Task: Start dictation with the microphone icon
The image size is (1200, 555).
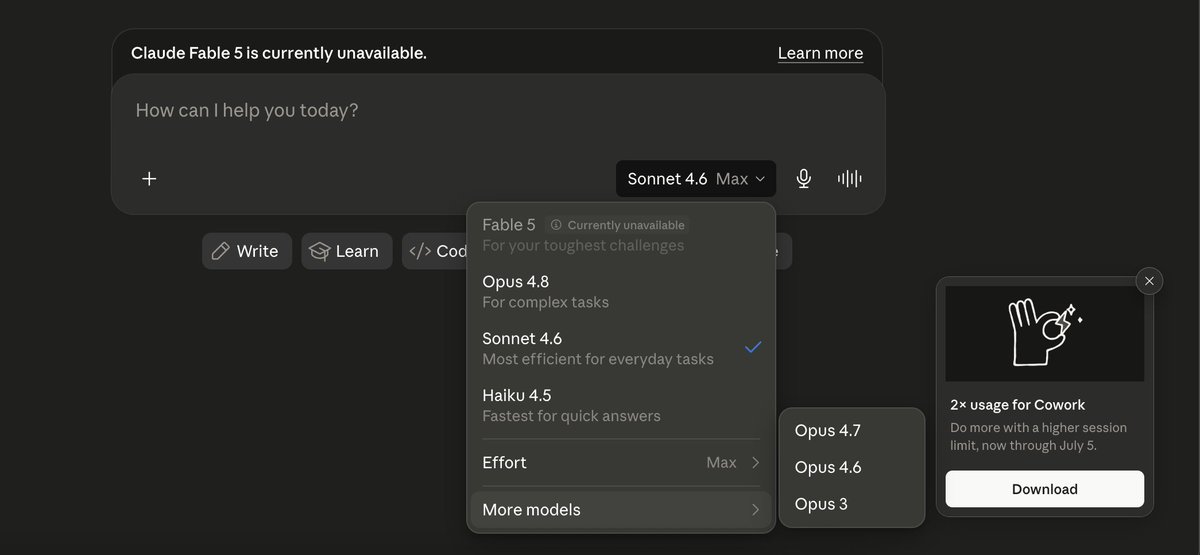Action: (x=803, y=179)
